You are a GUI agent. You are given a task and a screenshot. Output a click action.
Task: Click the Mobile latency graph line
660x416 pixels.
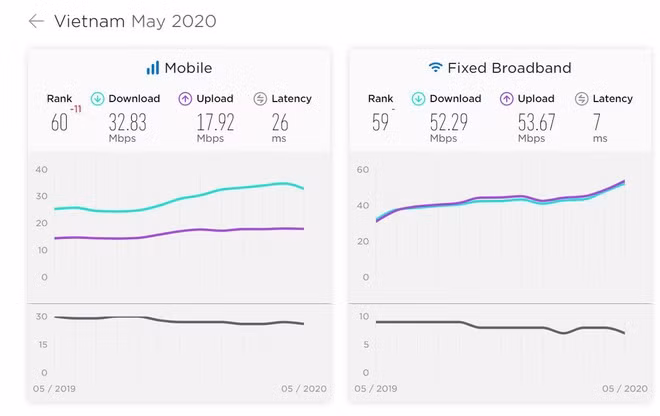pos(200,322)
